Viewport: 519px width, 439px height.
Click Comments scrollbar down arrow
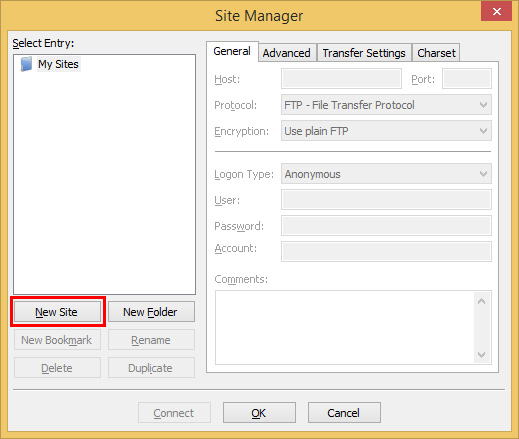click(481, 354)
